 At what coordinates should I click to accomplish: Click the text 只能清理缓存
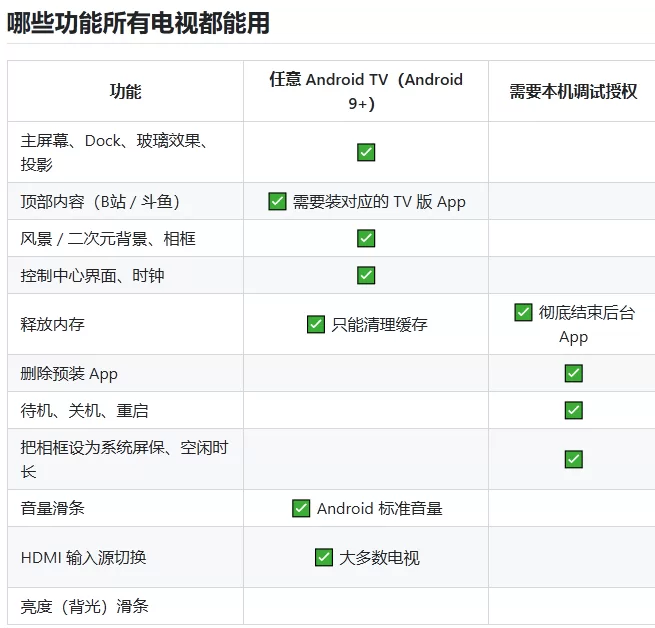(x=379, y=325)
